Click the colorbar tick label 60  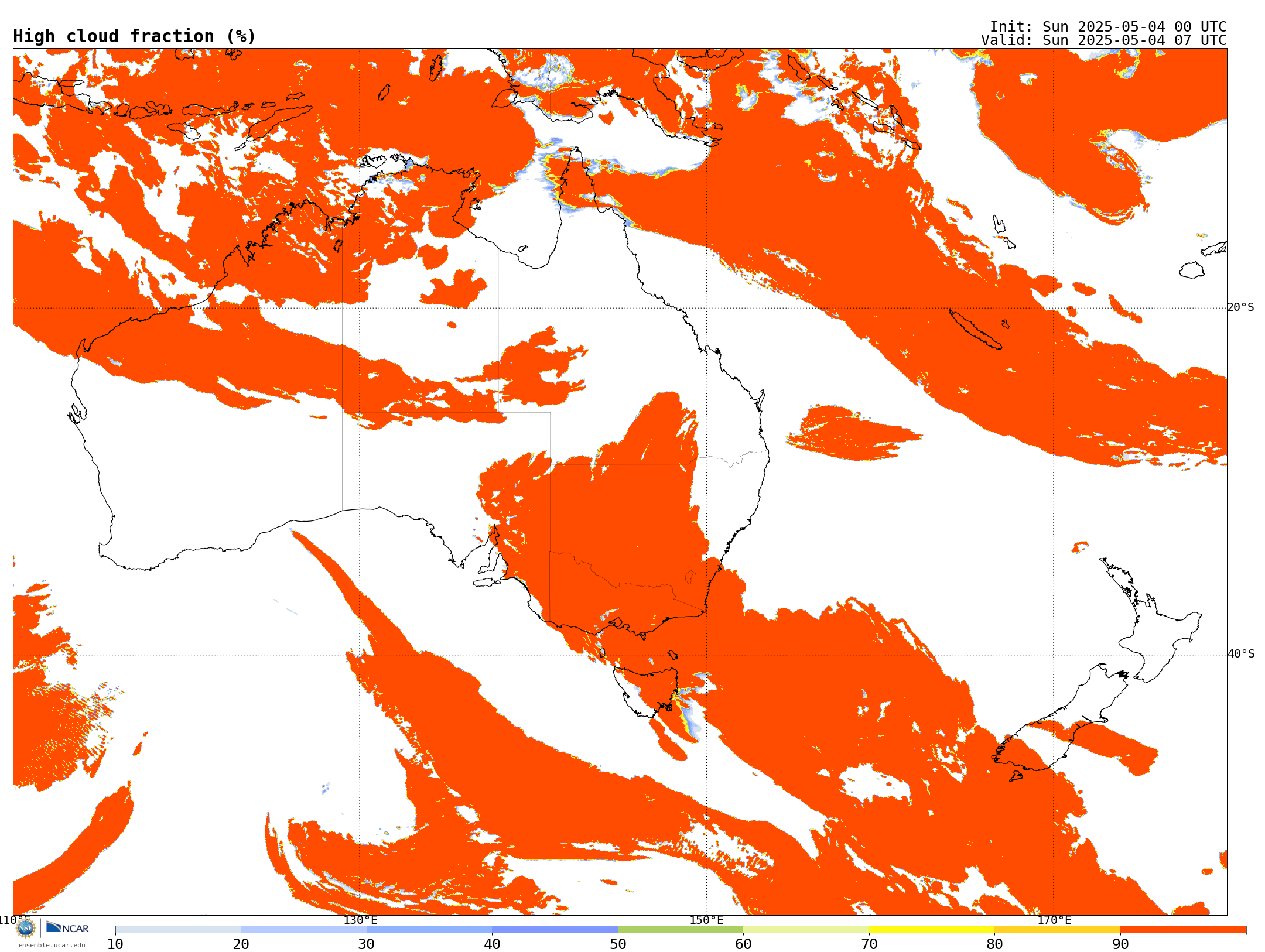tap(743, 944)
